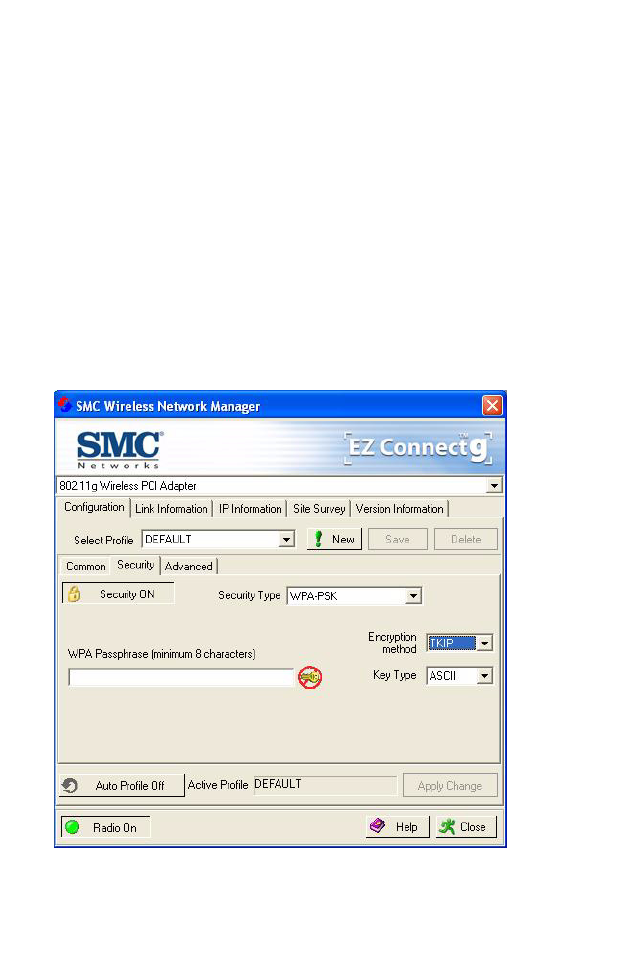Click the EZ Connect g logo
The width and height of the screenshot is (630, 967).
pos(419,448)
